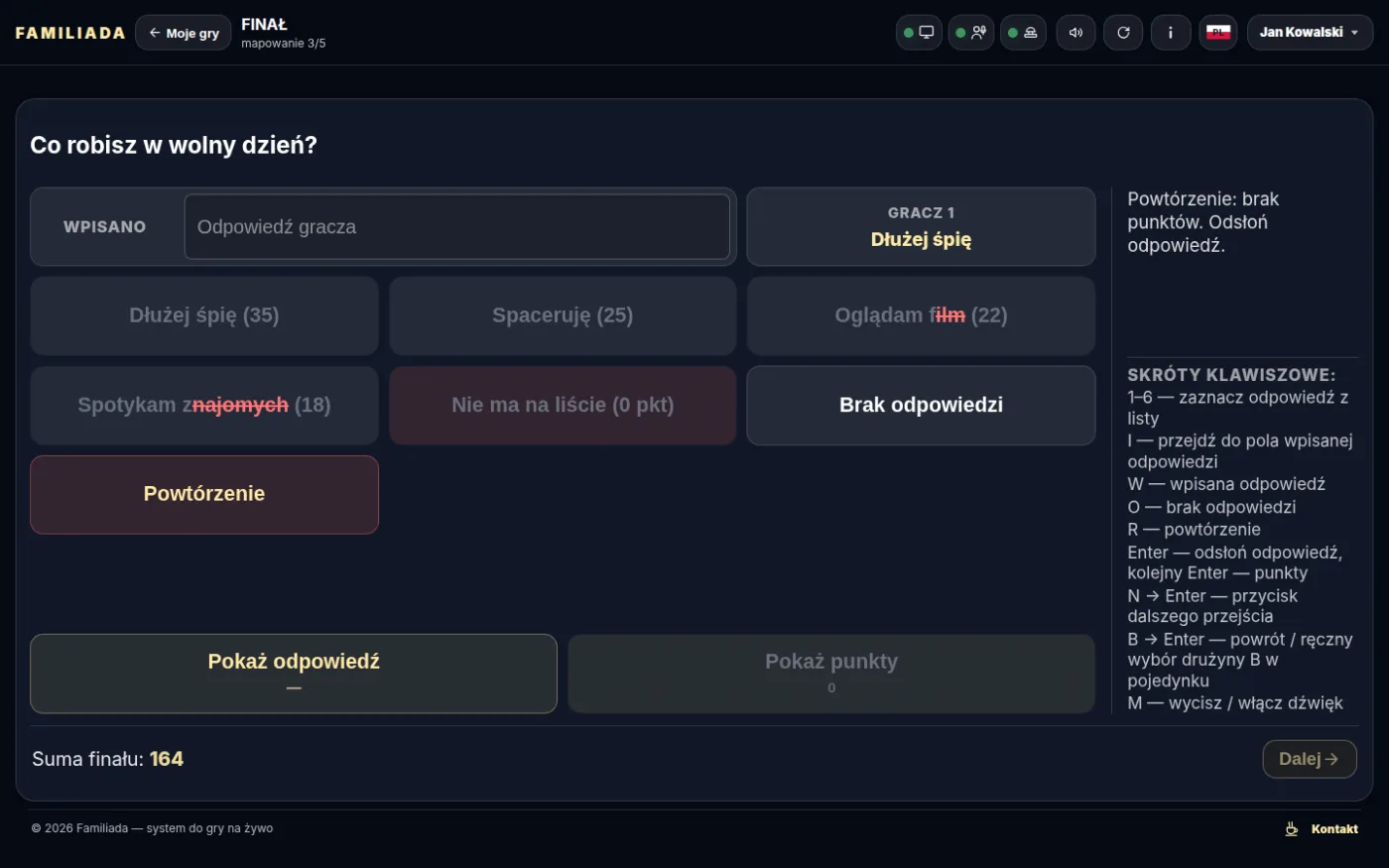Click the refresh arrow icon
Screen dimensions: 1389x868
[x=1123, y=33]
